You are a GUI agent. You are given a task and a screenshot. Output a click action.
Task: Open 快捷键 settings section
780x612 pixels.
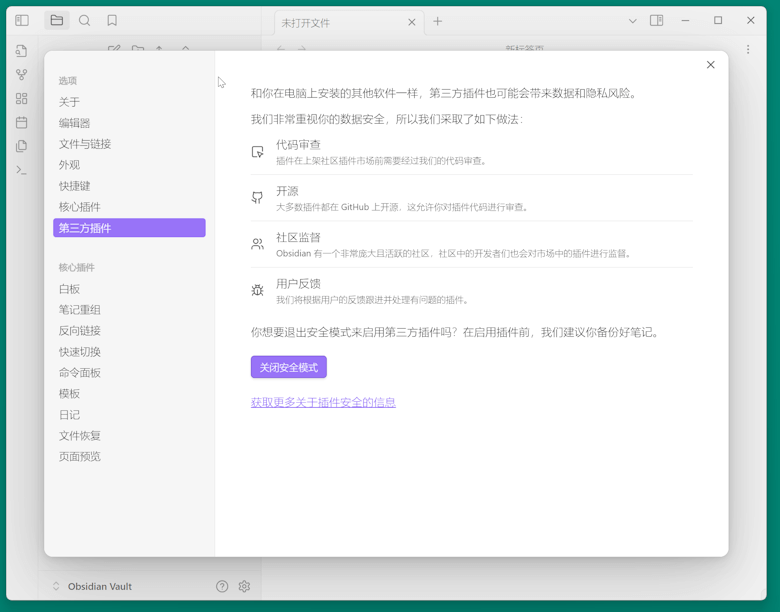click(75, 186)
